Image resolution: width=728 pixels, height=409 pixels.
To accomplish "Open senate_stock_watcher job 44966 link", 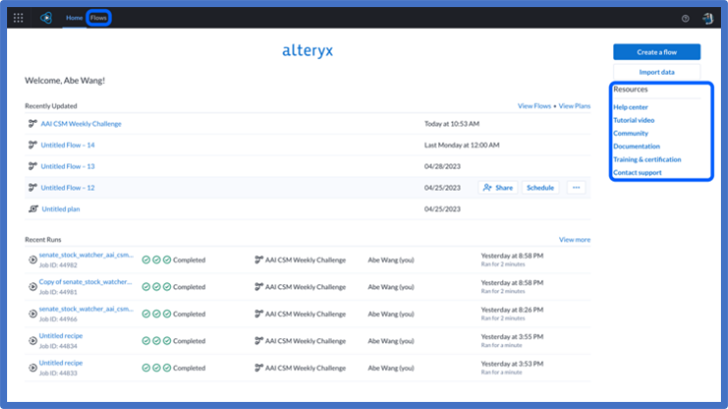I will pos(86,309).
